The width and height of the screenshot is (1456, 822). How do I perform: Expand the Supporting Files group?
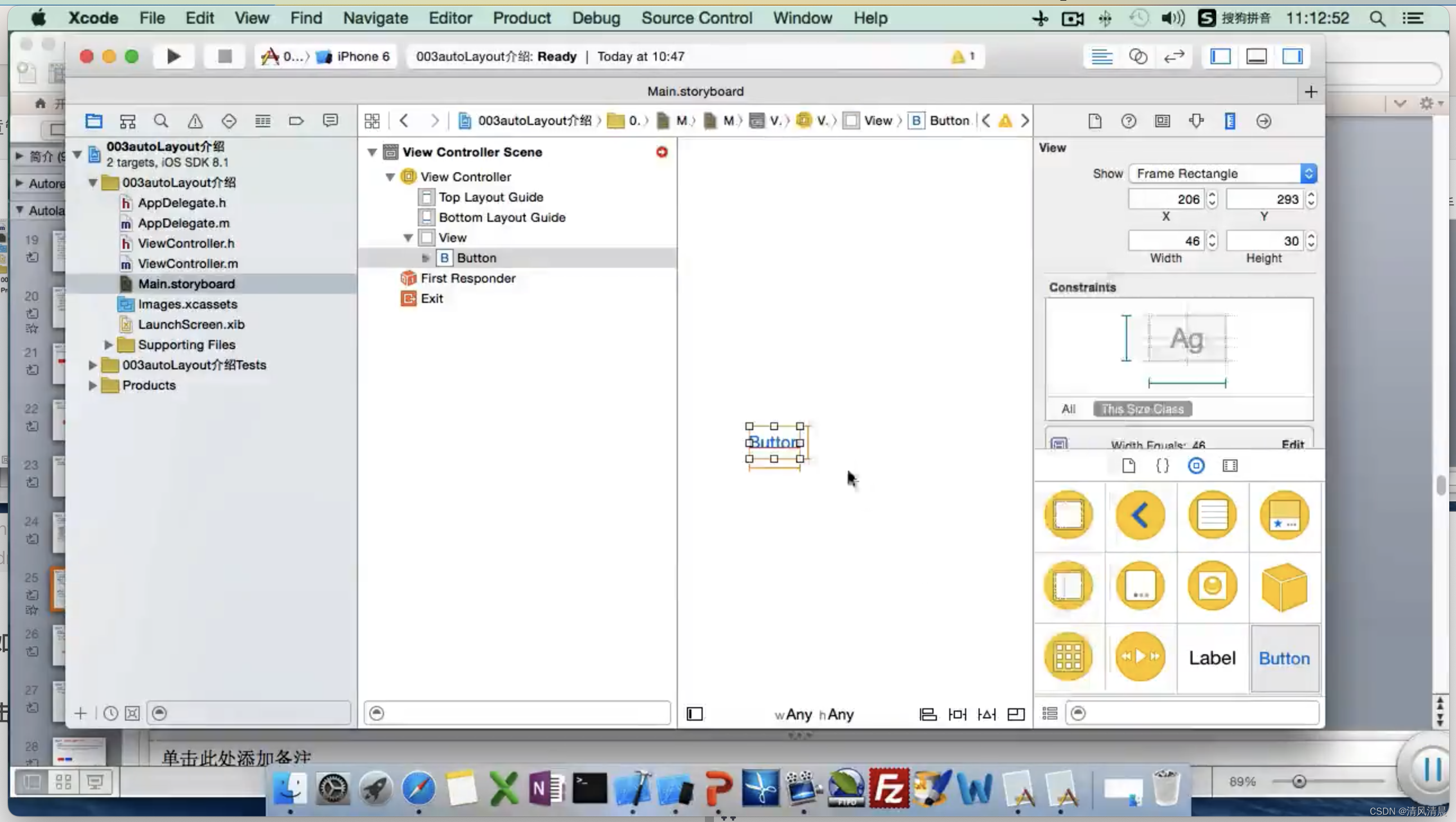click(109, 345)
